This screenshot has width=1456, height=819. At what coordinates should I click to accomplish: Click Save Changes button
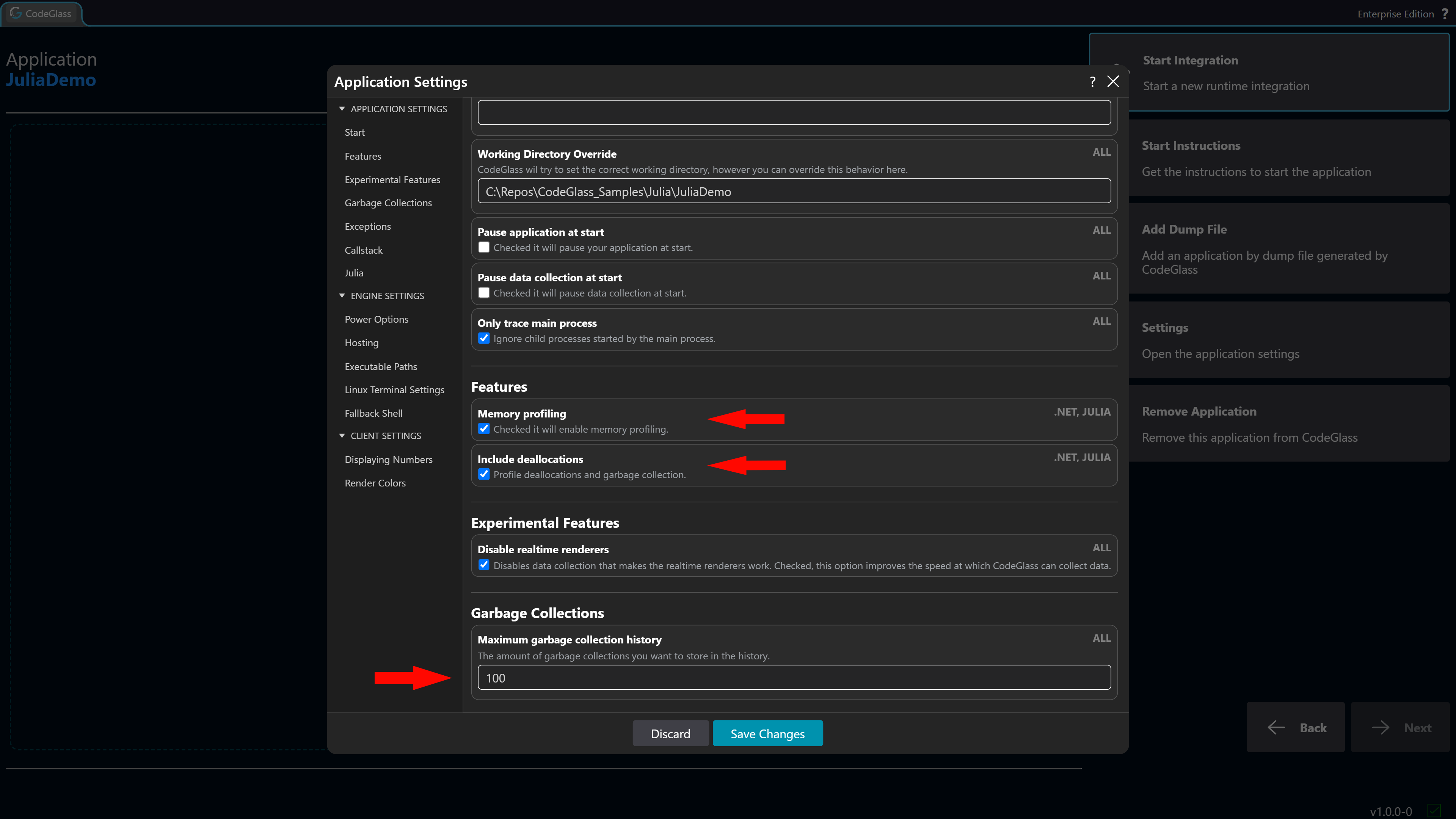tap(767, 733)
